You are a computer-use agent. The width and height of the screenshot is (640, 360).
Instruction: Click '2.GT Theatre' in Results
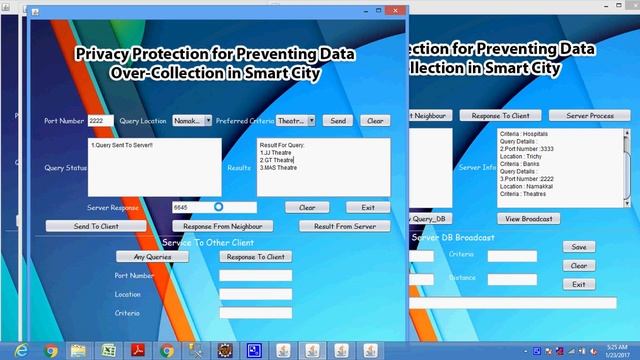(277, 160)
